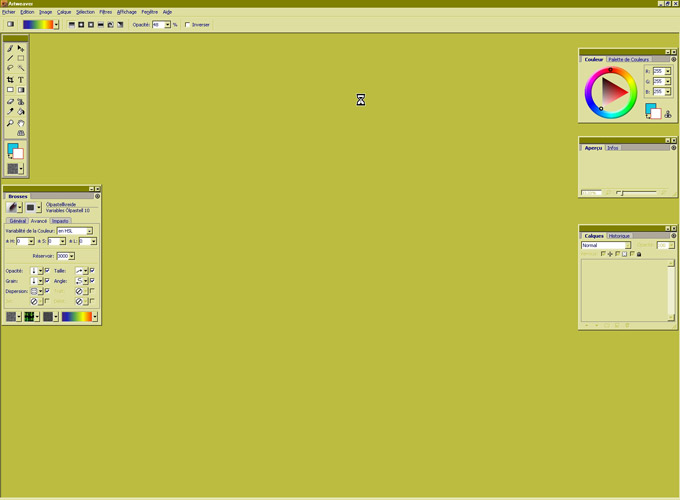Select the Crop tool in the toolbox
Viewport: 680px width, 500px height.
(x=10, y=80)
